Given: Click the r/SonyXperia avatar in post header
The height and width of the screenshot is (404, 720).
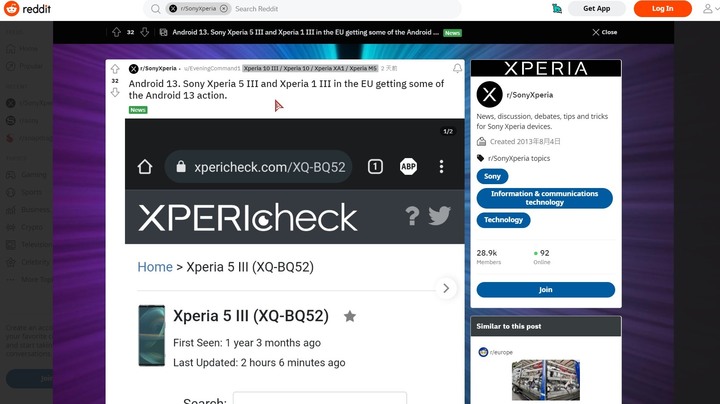Looking at the screenshot, I should pyautogui.click(x=133, y=68).
